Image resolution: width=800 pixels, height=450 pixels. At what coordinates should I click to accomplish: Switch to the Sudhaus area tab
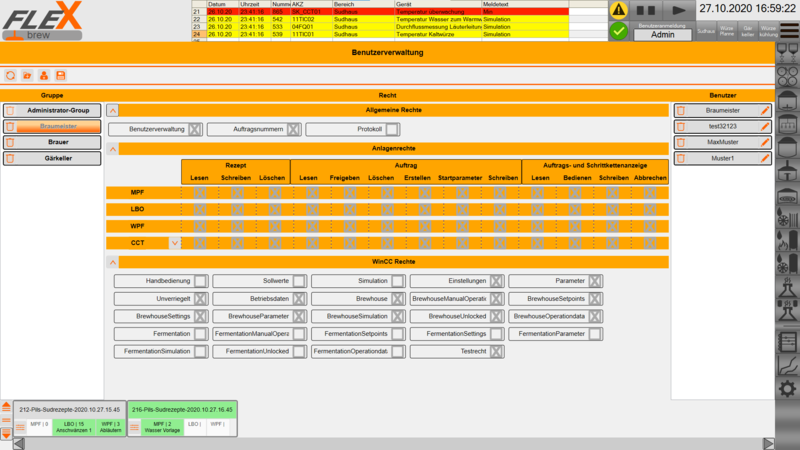707,32
